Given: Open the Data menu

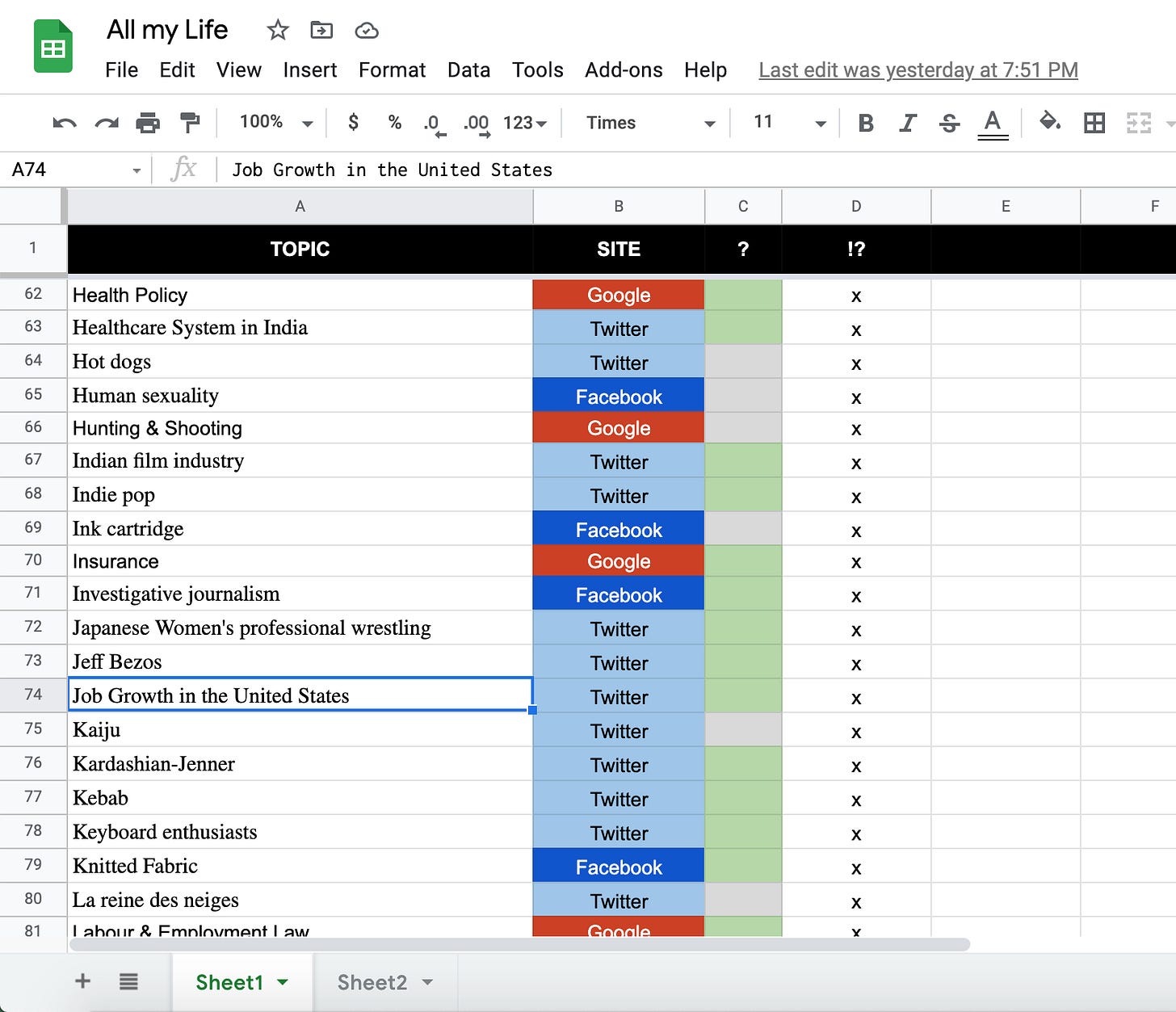Looking at the screenshot, I should 468,70.
